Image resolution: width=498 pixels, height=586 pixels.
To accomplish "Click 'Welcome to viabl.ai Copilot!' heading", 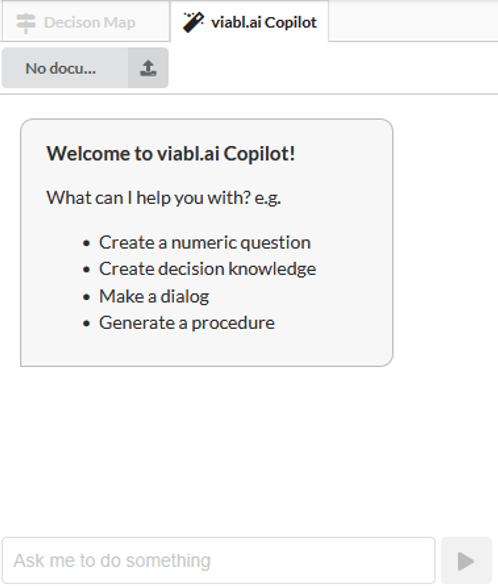I will [x=171, y=154].
